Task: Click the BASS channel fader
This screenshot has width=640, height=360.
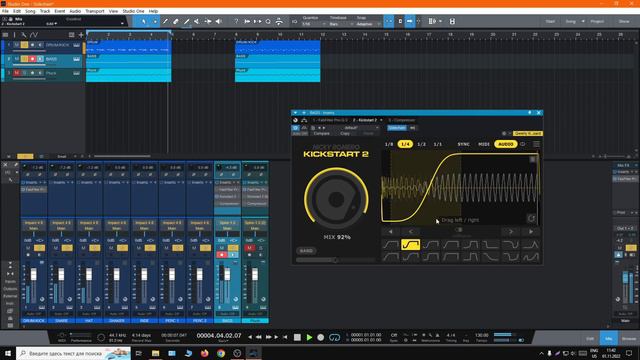Action: click(x=227, y=274)
